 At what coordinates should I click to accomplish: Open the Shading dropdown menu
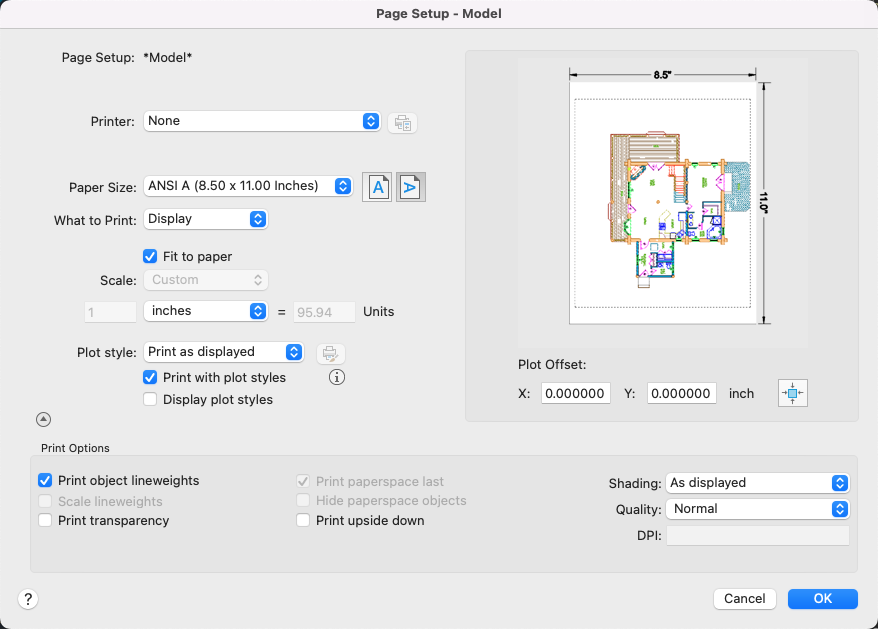[757, 483]
